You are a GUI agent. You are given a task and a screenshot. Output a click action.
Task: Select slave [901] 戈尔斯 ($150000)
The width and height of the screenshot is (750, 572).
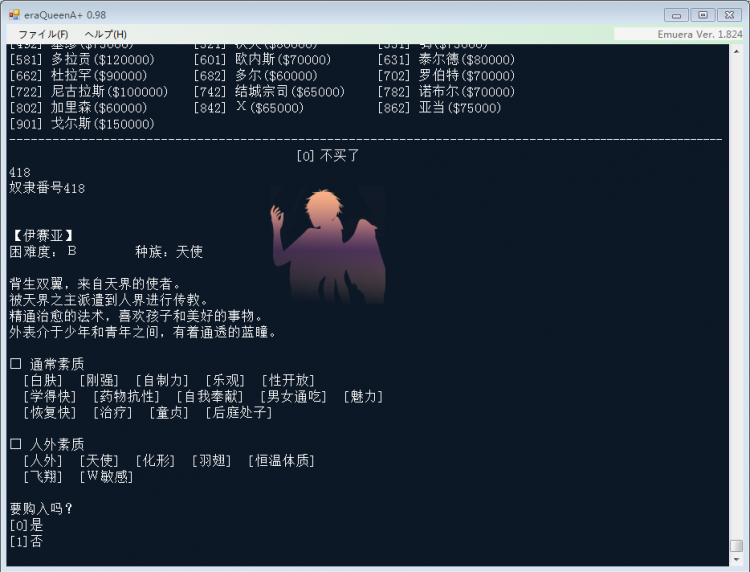tap(82, 124)
